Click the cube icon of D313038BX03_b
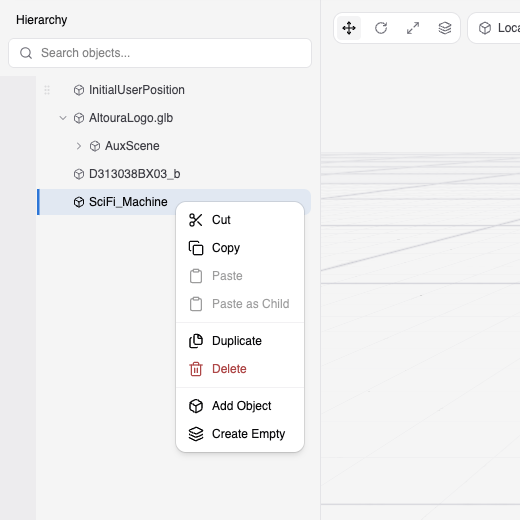This screenshot has width=520, height=520. click(x=79, y=174)
